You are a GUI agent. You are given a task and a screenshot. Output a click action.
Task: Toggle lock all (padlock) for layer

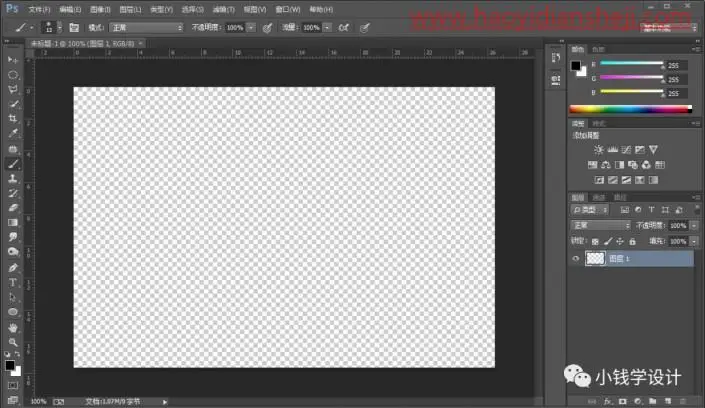click(x=632, y=242)
